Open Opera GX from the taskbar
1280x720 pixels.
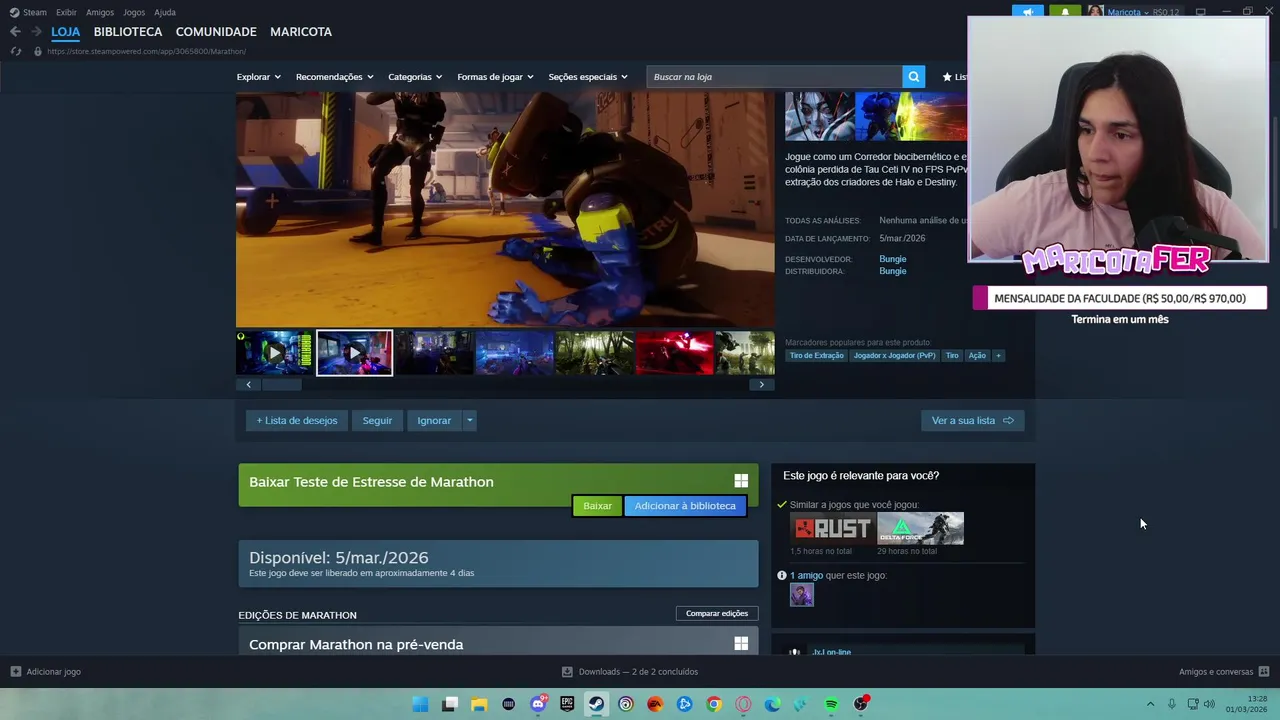[x=743, y=704]
